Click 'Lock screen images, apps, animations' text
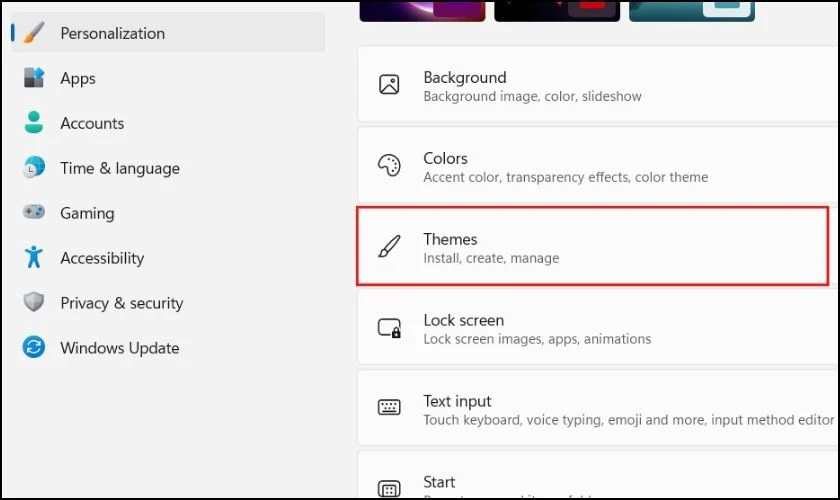This screenshot has height=500, width=840. pyautogui.click(x=537, y=339)
